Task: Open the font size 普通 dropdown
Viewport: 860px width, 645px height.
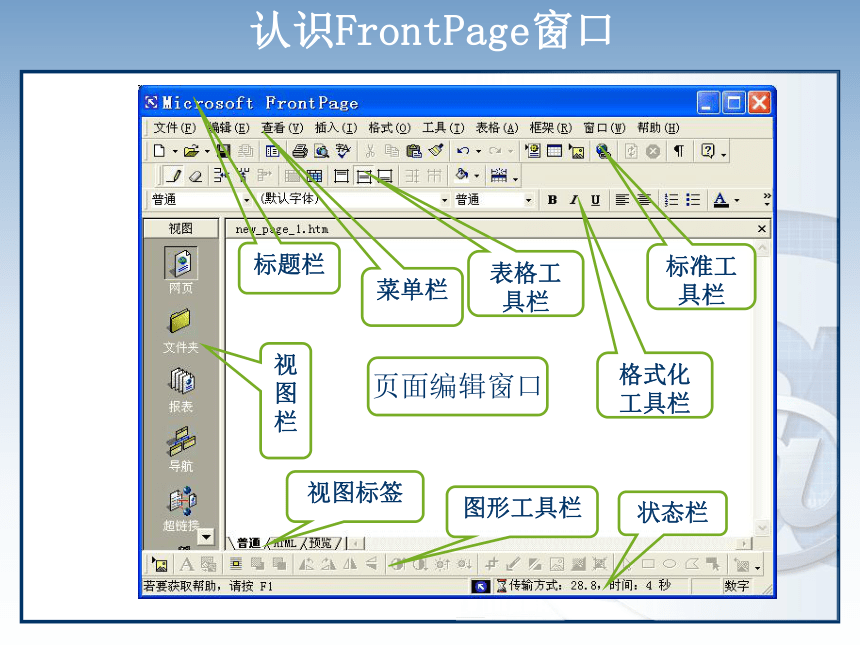Action: pos(529,200)
